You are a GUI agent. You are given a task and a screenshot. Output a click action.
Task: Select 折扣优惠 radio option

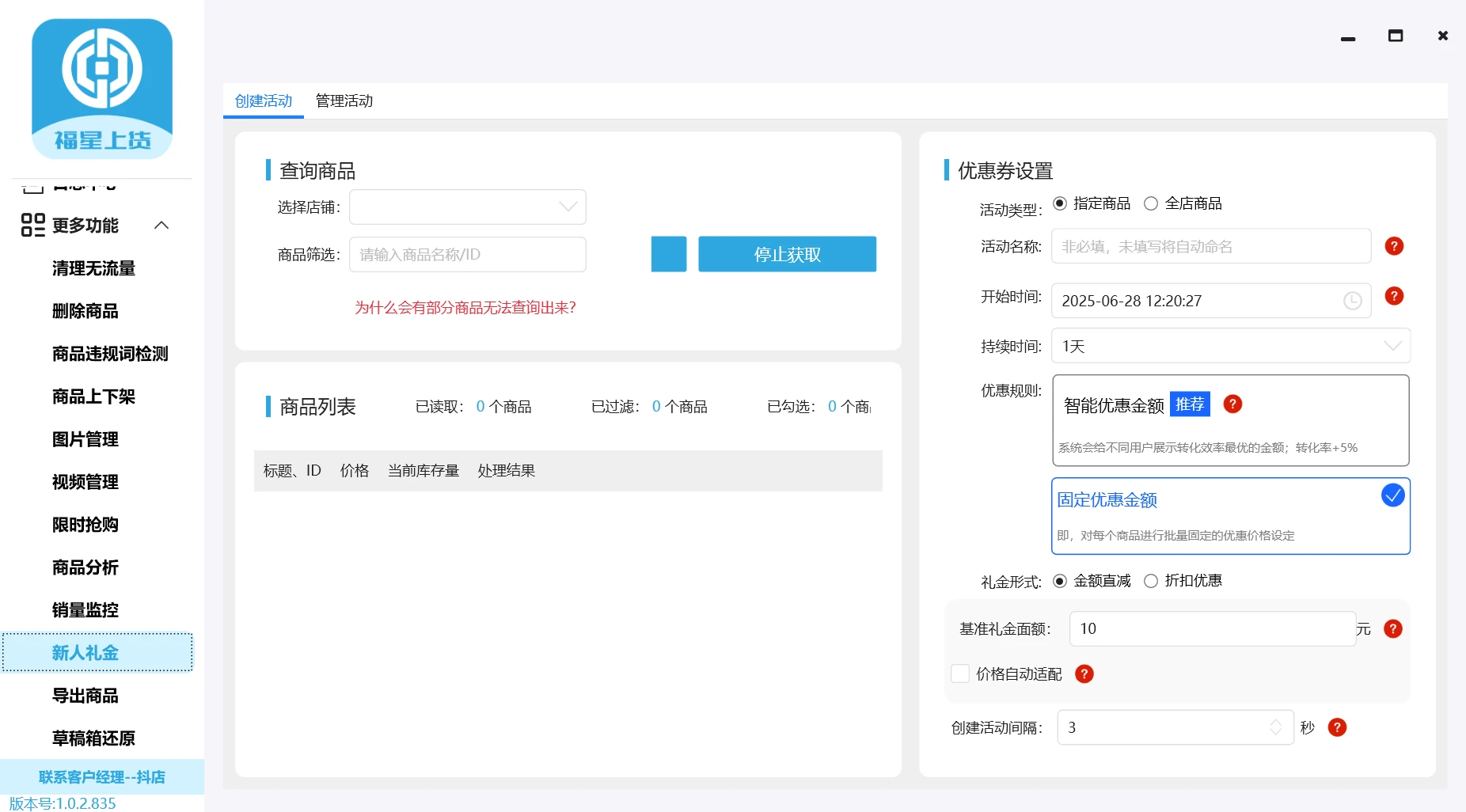(x=1151, y=581)
